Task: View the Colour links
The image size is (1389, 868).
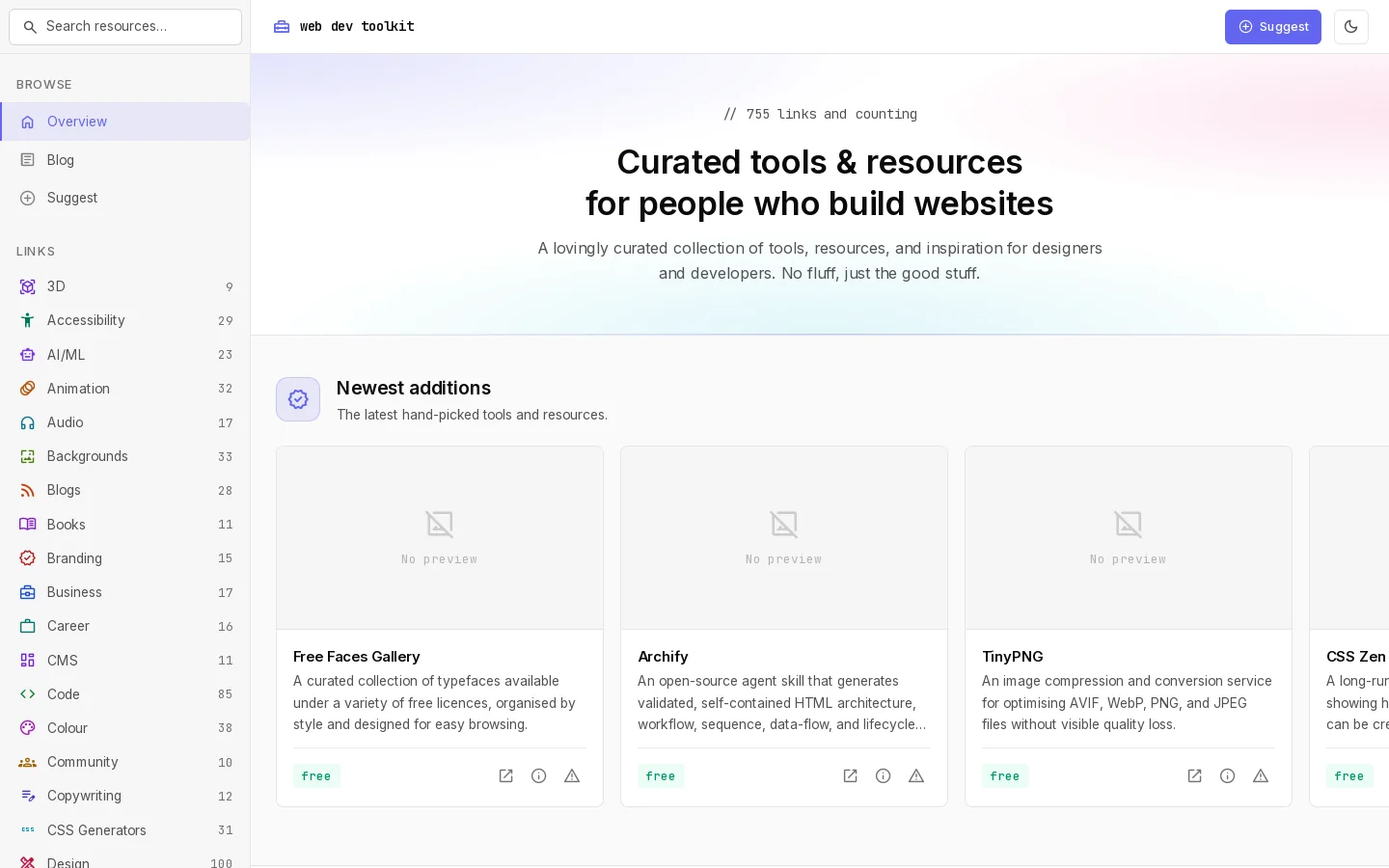Action: click(x=125, y=728)
